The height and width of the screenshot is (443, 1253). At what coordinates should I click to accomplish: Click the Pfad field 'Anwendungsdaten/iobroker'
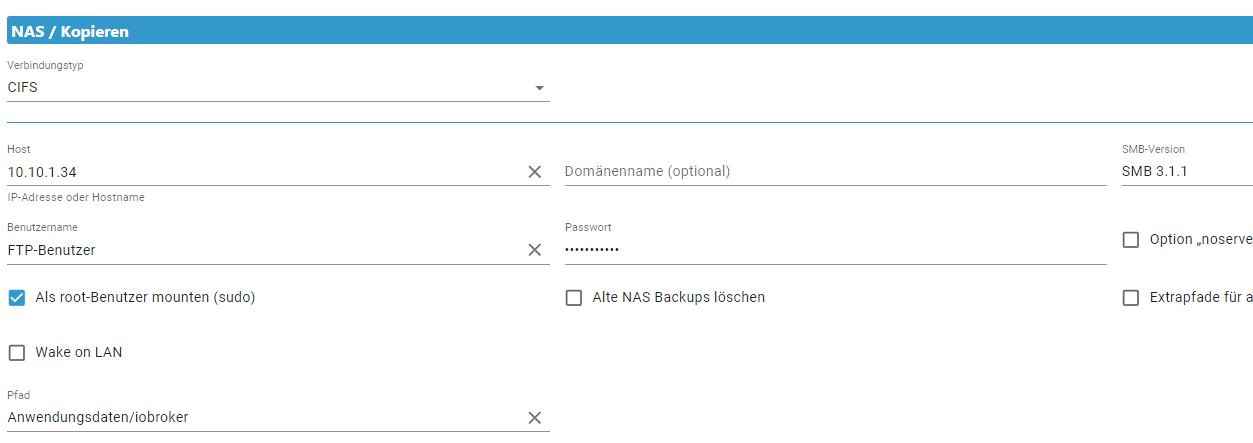click(x=260, y=418)
